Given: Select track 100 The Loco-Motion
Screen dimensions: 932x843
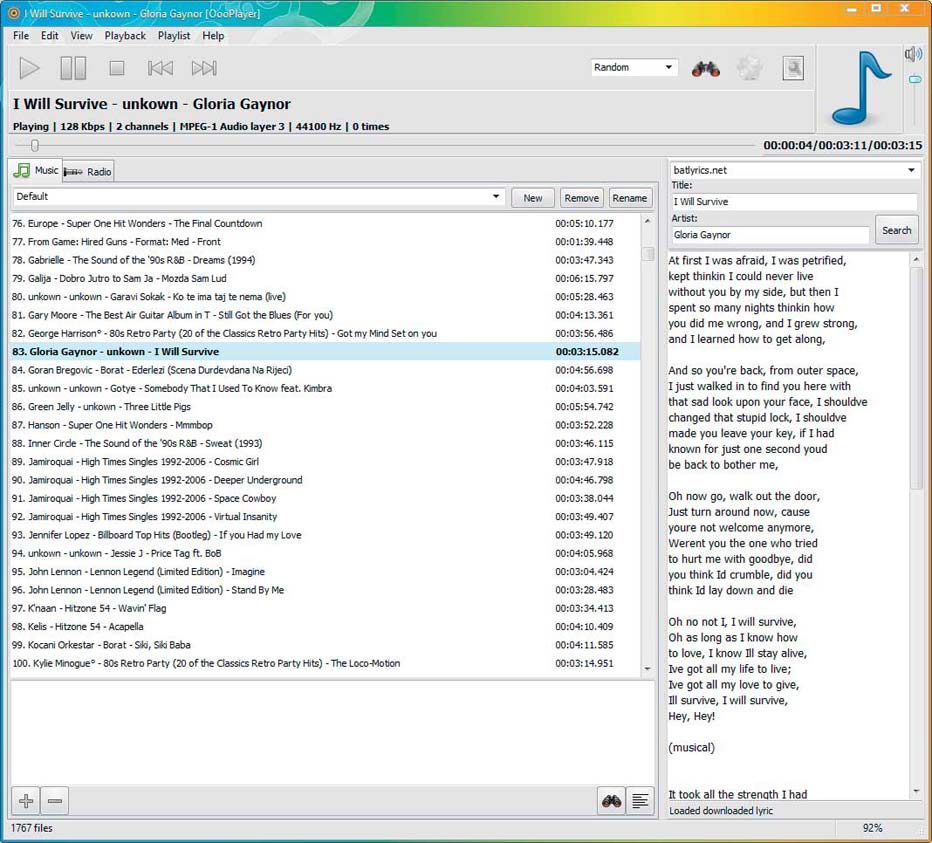Looking at the screenshot, I should tap(325, 663).
